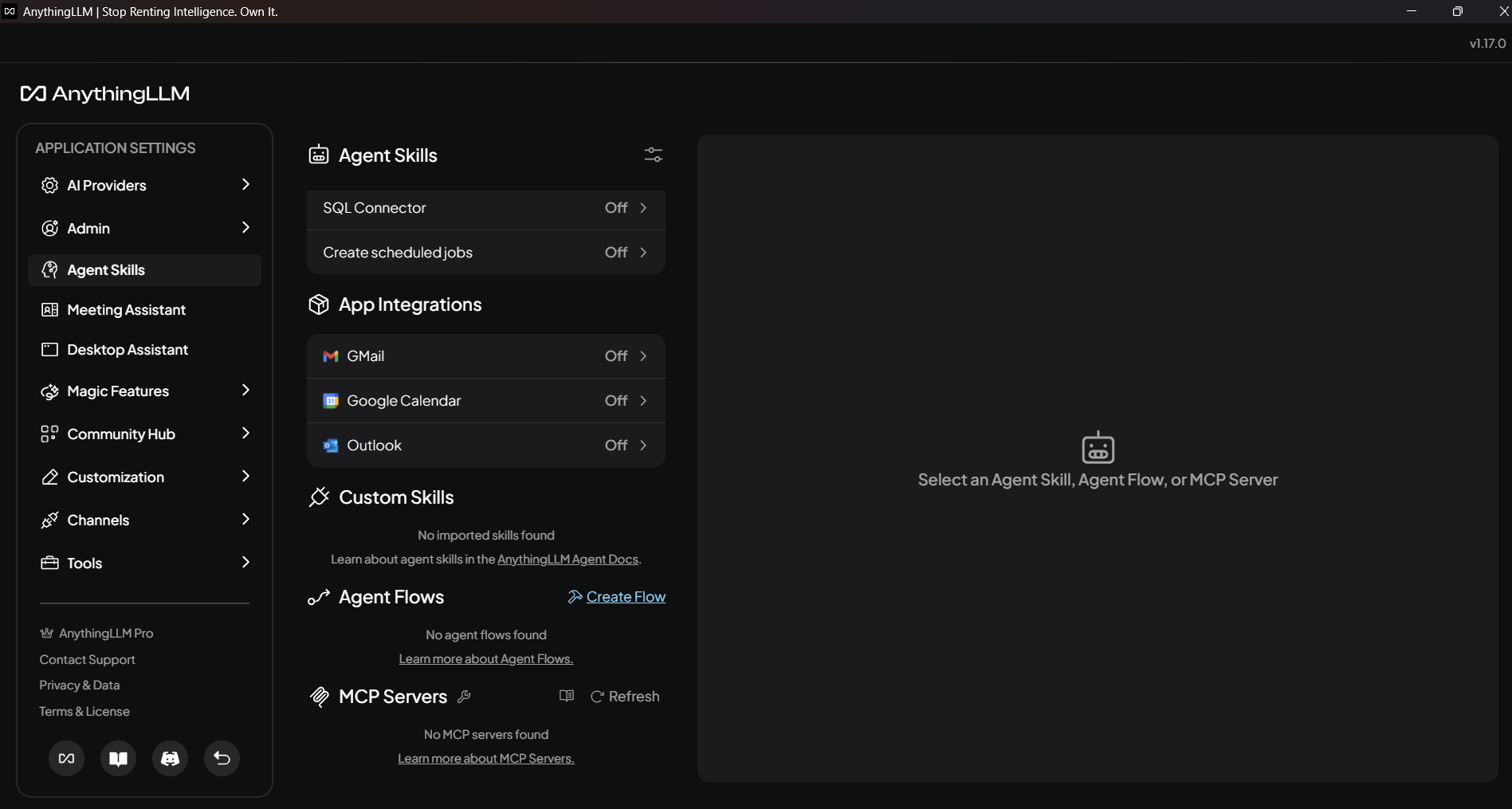The image size is (1512, 809).
Task: Click the GMail logo icon
Action: point(331,356)
